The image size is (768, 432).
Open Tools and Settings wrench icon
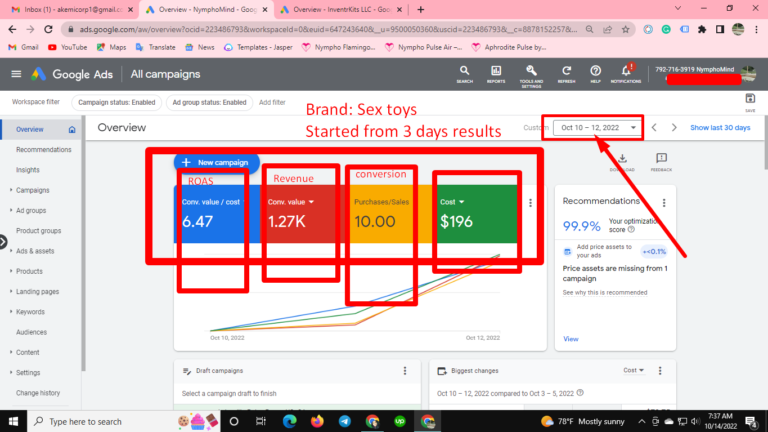531,71
